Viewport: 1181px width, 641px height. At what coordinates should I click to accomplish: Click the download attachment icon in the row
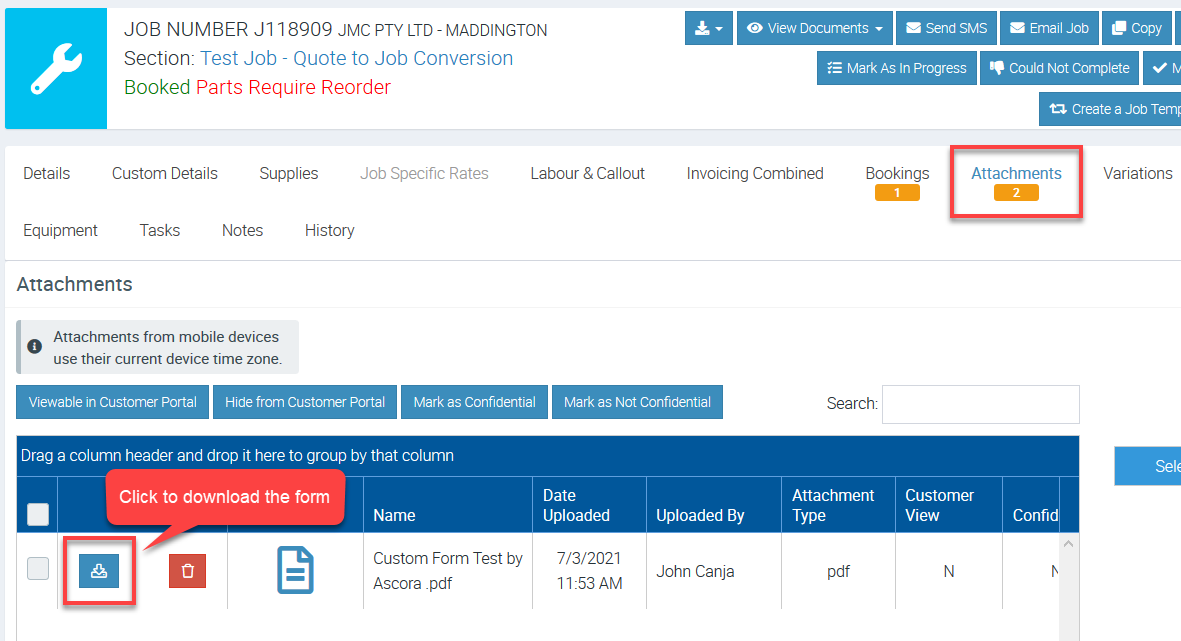pos(99,571)
